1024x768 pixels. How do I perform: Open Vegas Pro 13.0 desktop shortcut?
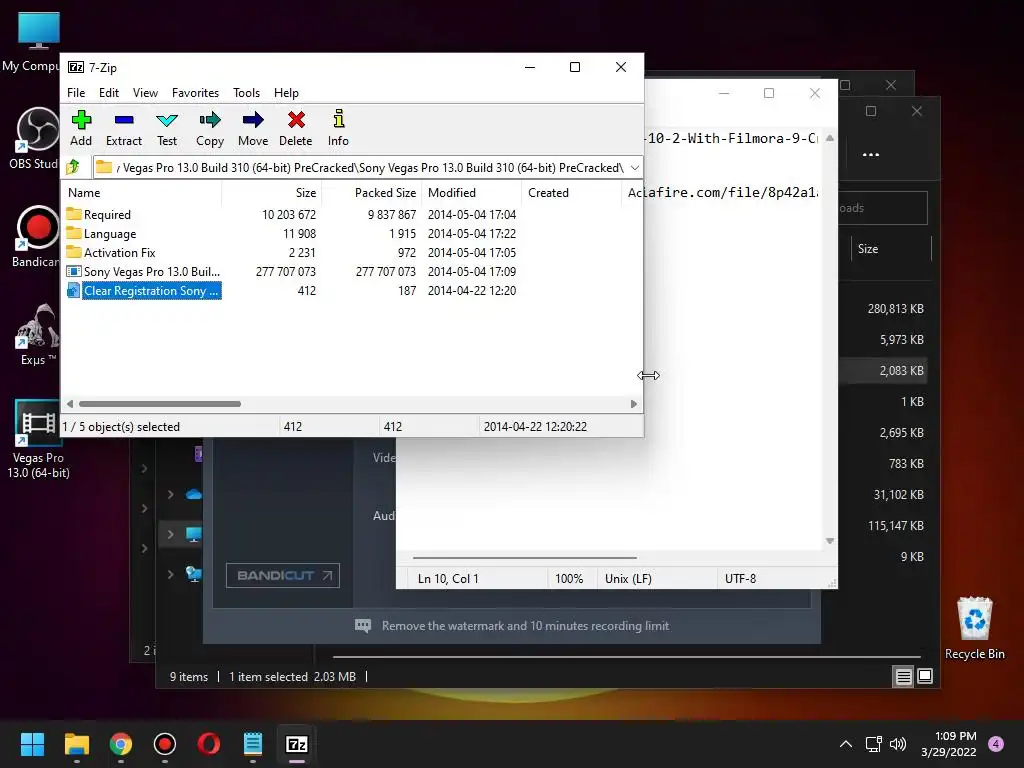click(x=38, y=440)
